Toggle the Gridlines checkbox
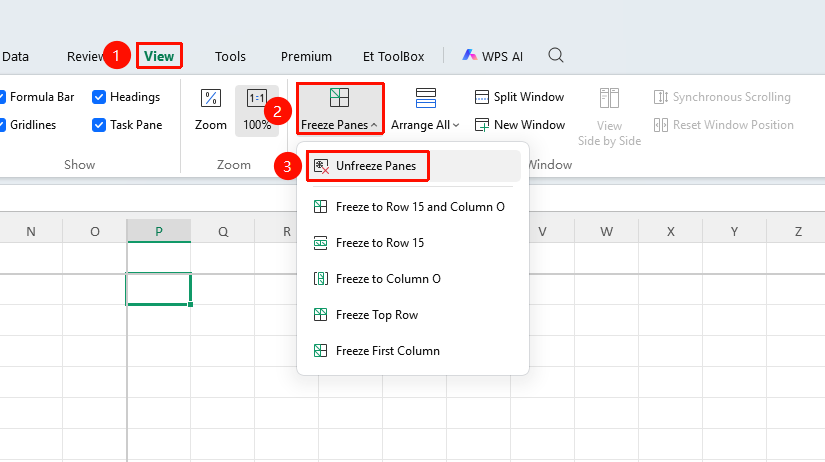Screen dimensions: 825x462 click(x=2, y=125)
